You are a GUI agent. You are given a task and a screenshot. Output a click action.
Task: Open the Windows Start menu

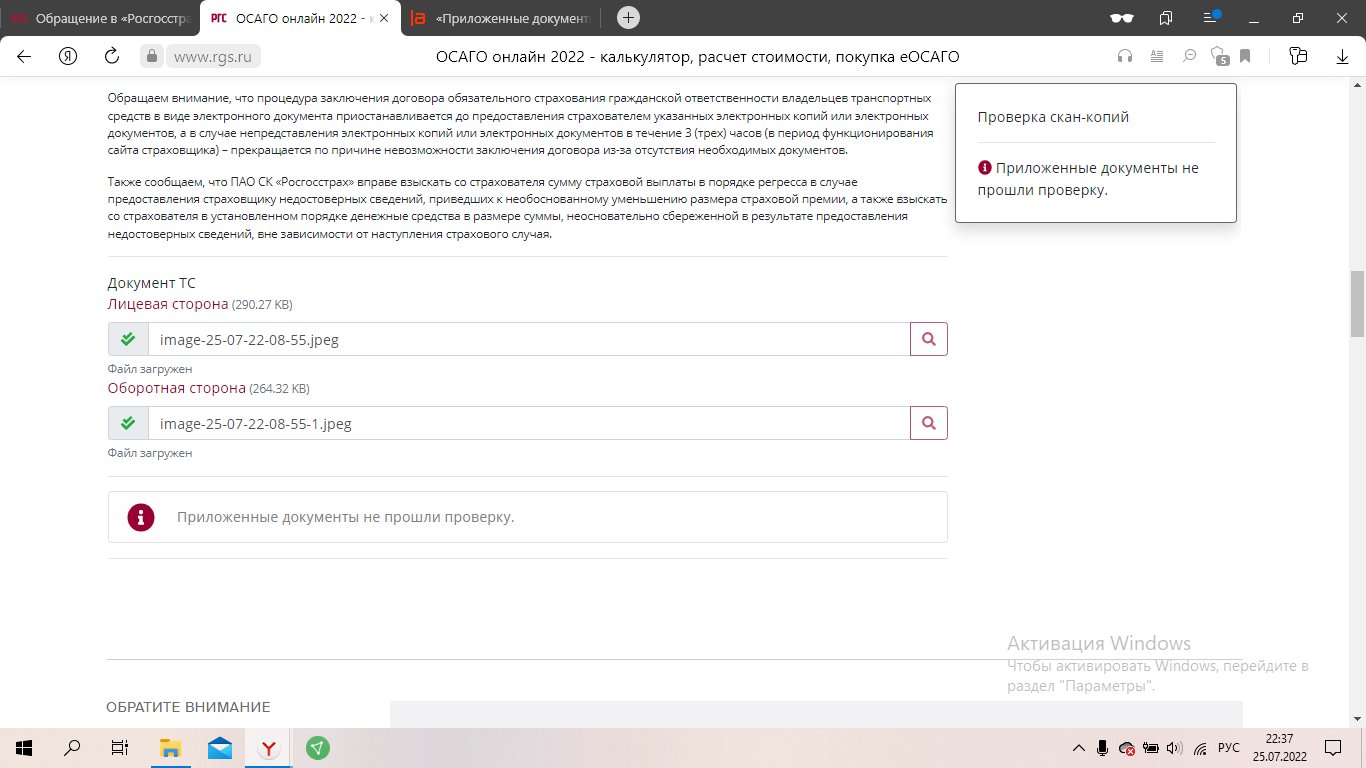coord(24,747)
